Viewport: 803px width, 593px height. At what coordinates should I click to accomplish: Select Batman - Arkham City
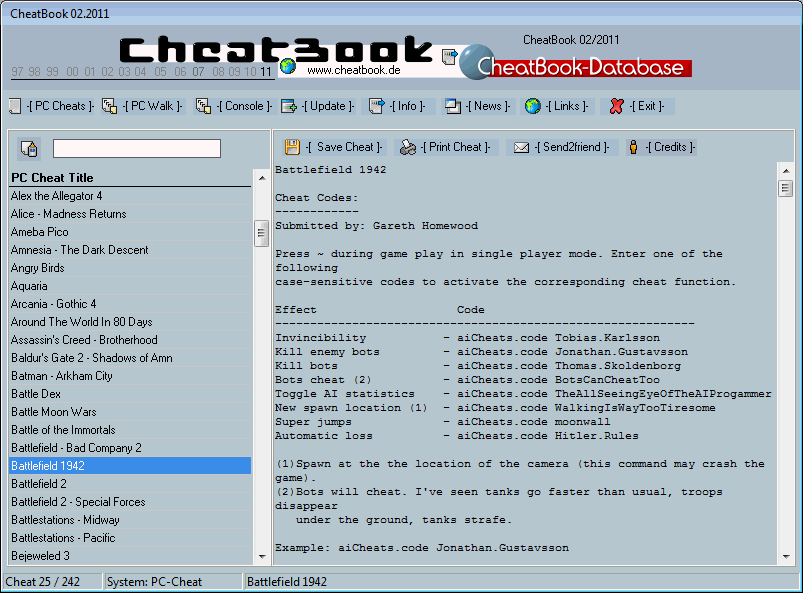(131, 375)
